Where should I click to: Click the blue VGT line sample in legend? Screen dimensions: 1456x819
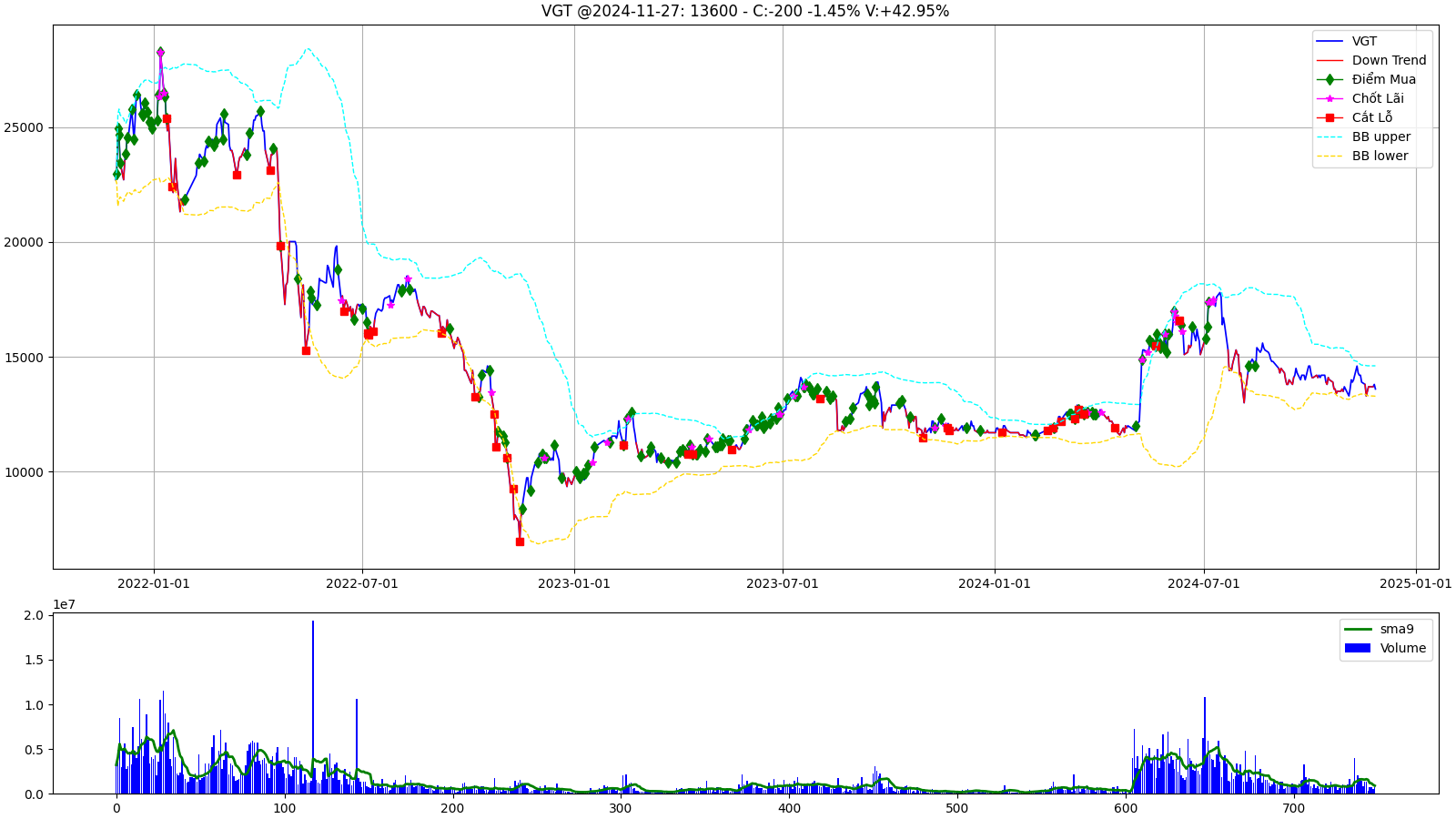(x=1330, y=41)
